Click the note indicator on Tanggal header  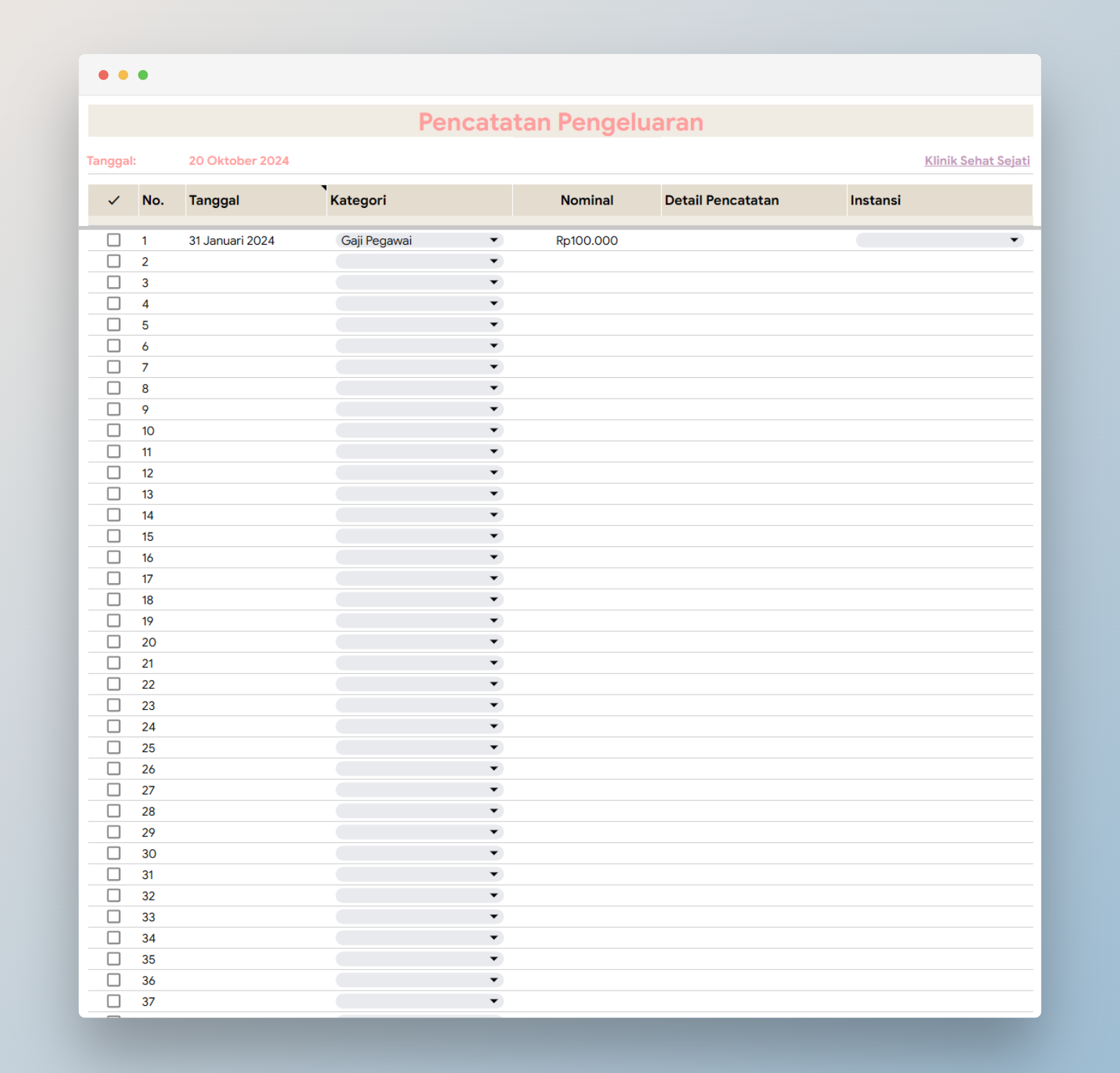click(x=324, y=188)
